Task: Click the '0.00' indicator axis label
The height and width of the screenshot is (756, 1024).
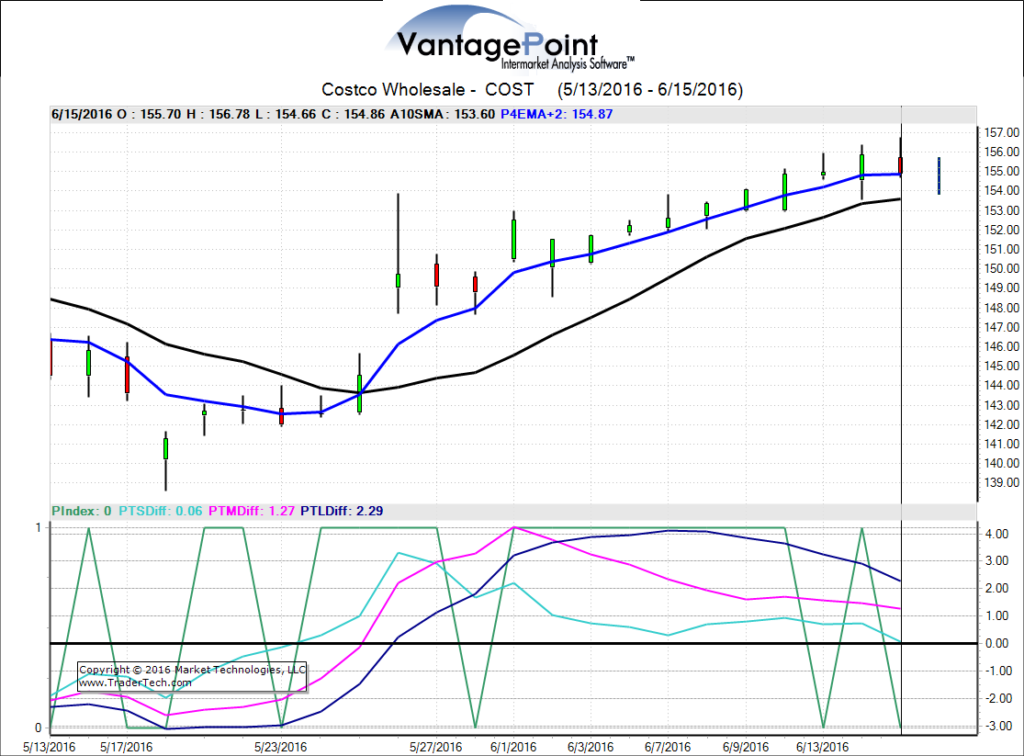Action: point(997,644)
